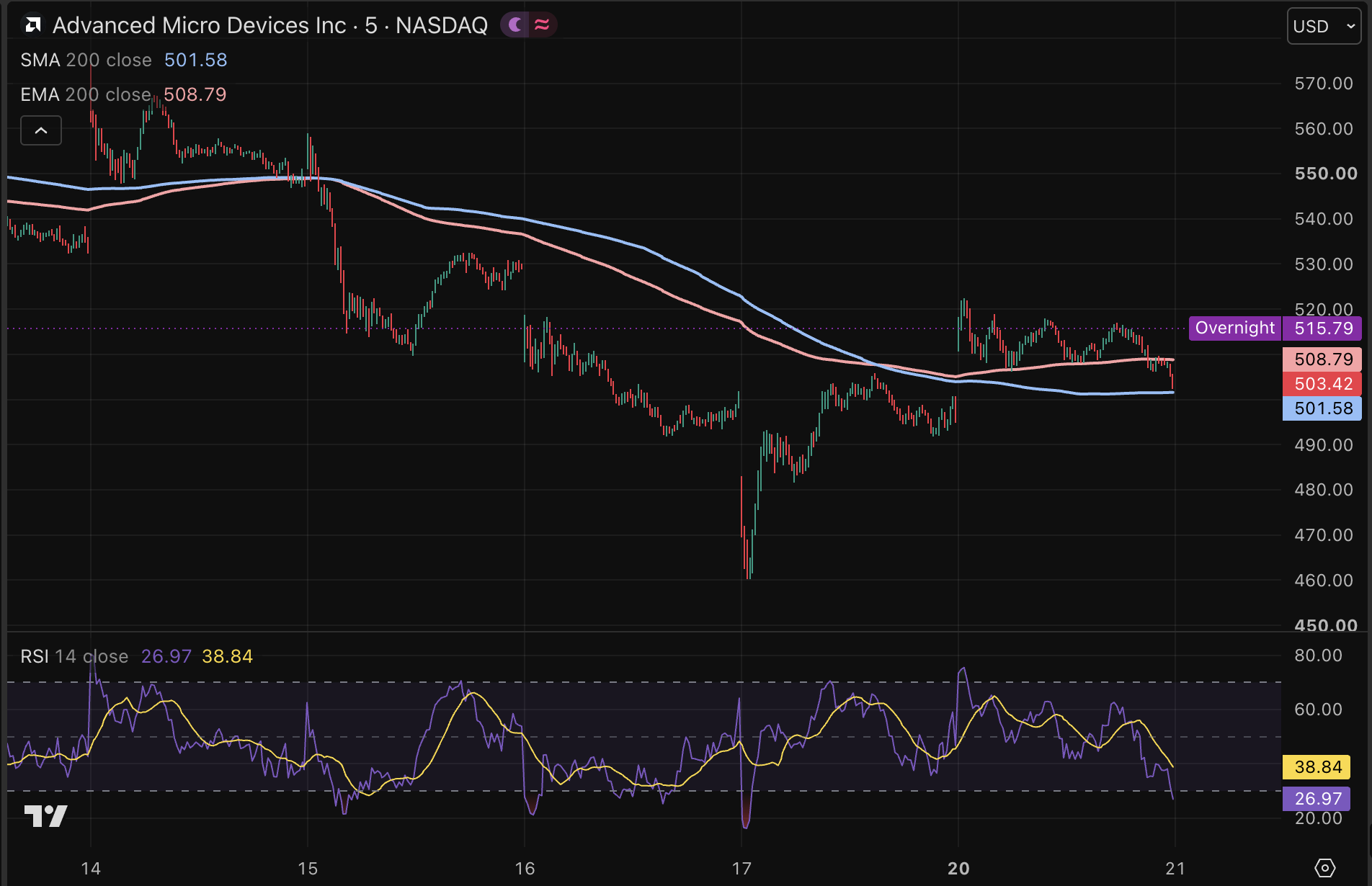Image resolution: width=1372 pixels, height=886 pixels.
Task: Click the 460.00 price scale label
Action: (x=1324, y=581)
